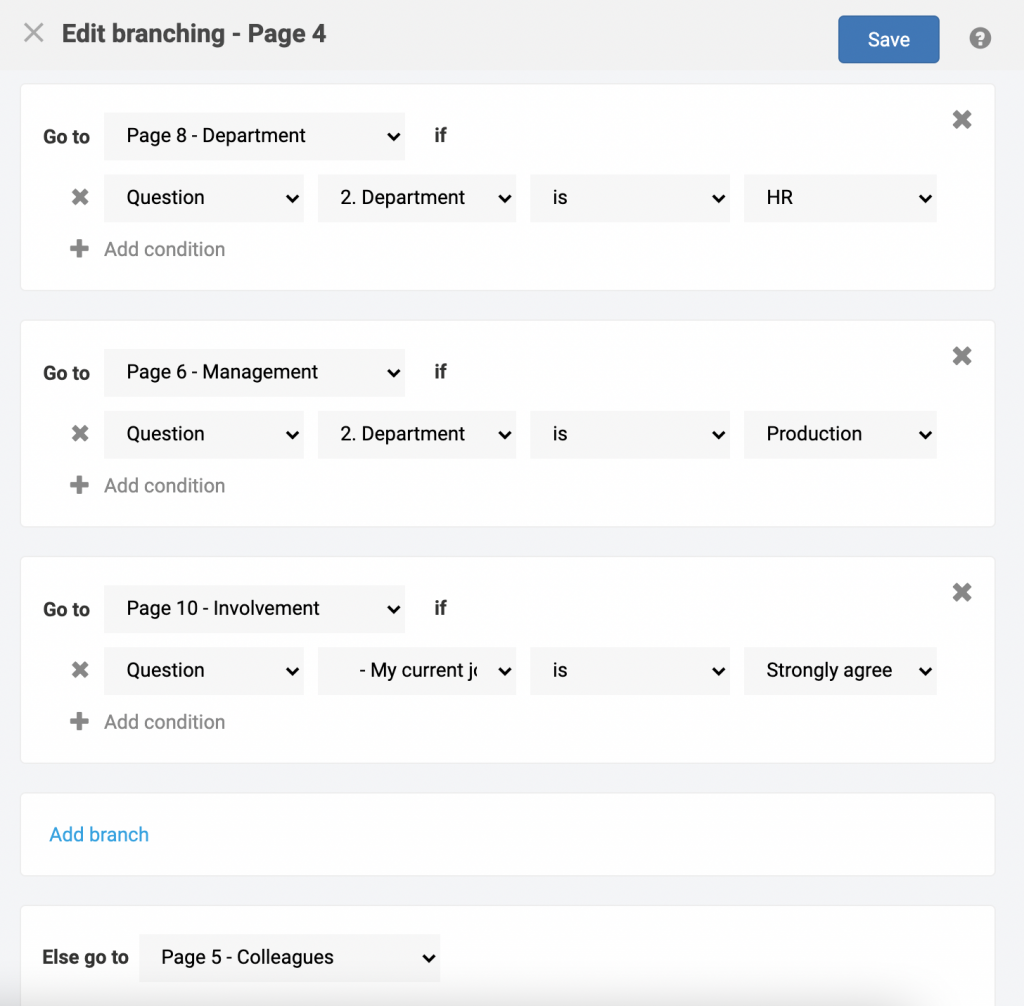The height and width of the screenshot is (1006, 1024).
Task: Open the Page 8 - Department destination dropdown
Action: coord(254,136)
